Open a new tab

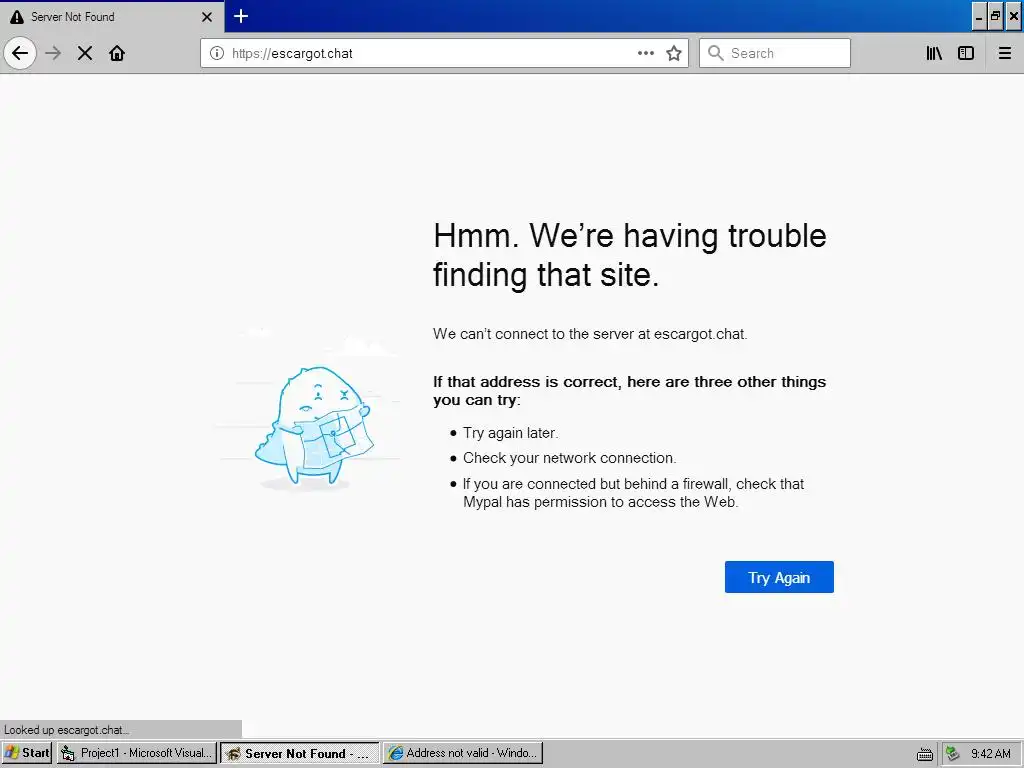[241, 16]
